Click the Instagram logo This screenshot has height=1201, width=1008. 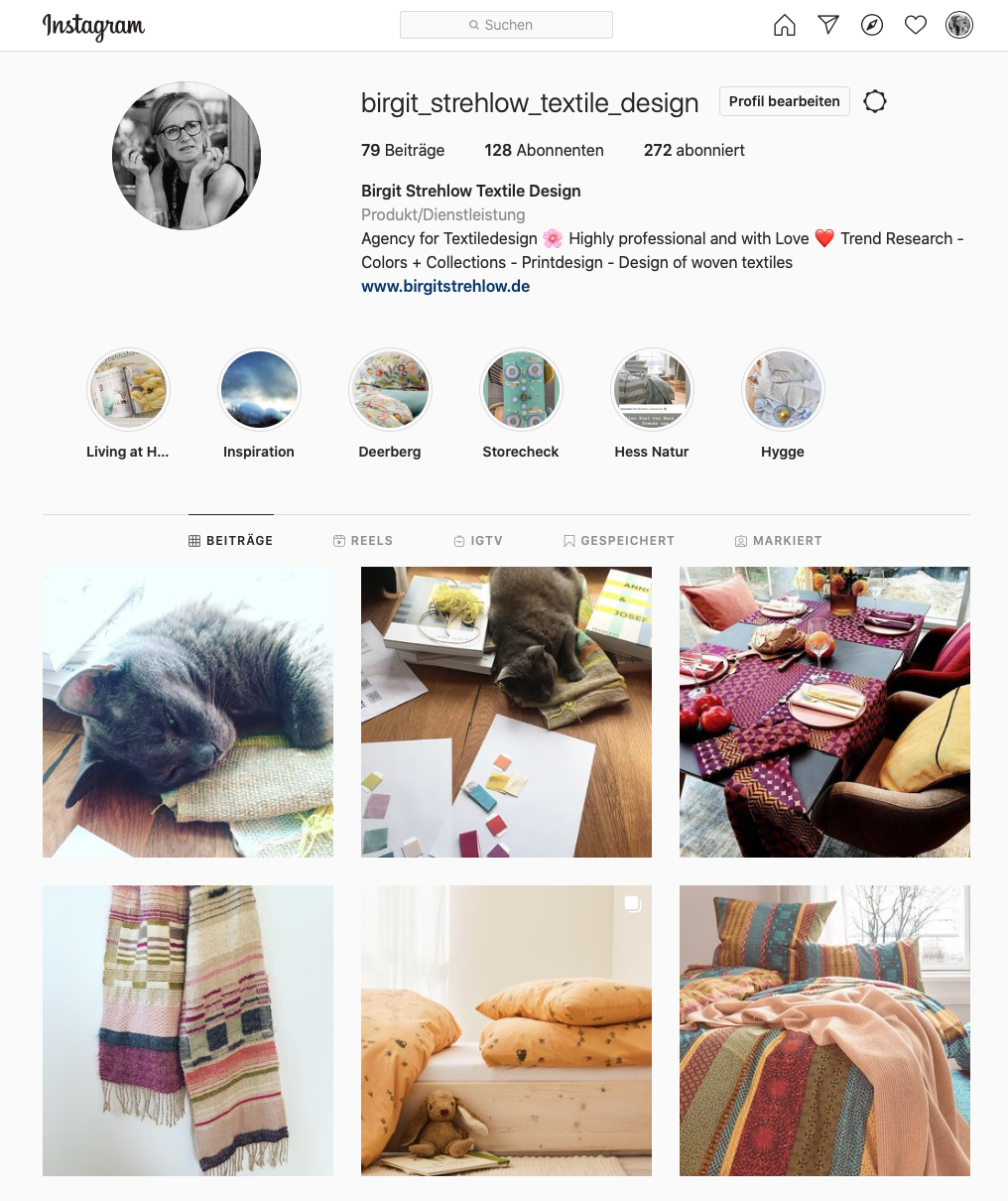click(x=93, y=27)
